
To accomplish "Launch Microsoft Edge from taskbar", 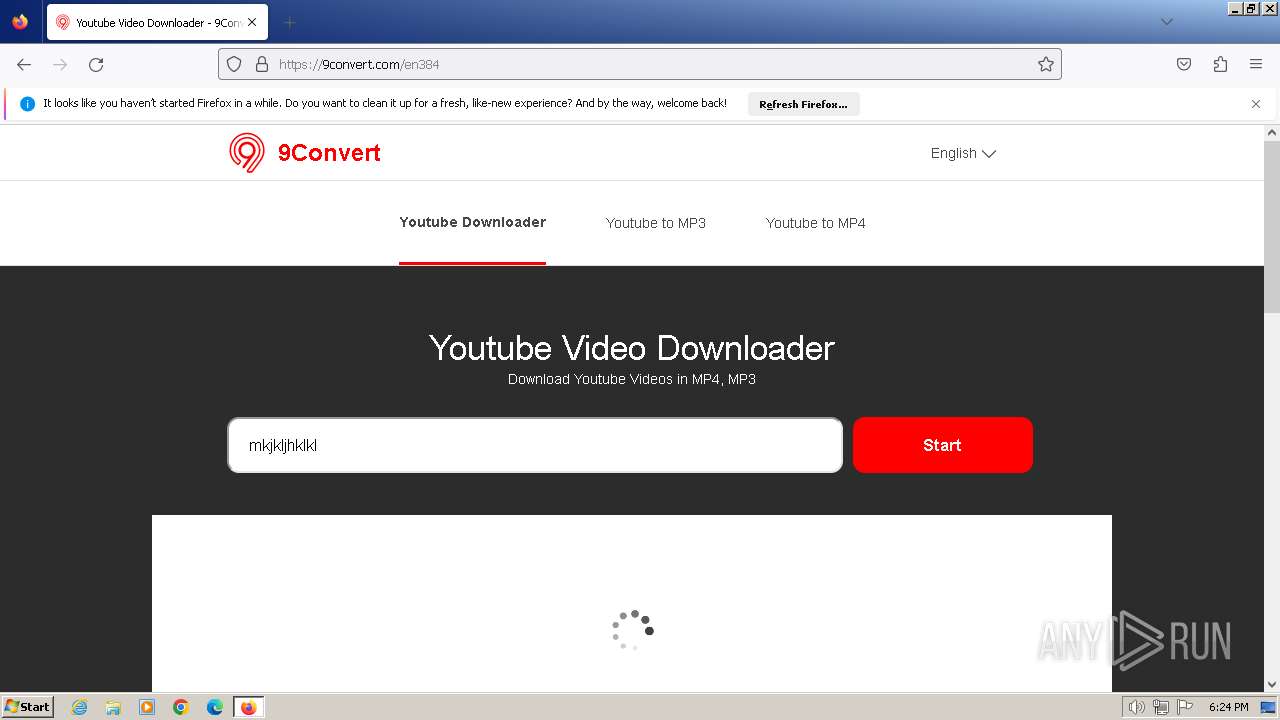I will click(x=215, y=707).
